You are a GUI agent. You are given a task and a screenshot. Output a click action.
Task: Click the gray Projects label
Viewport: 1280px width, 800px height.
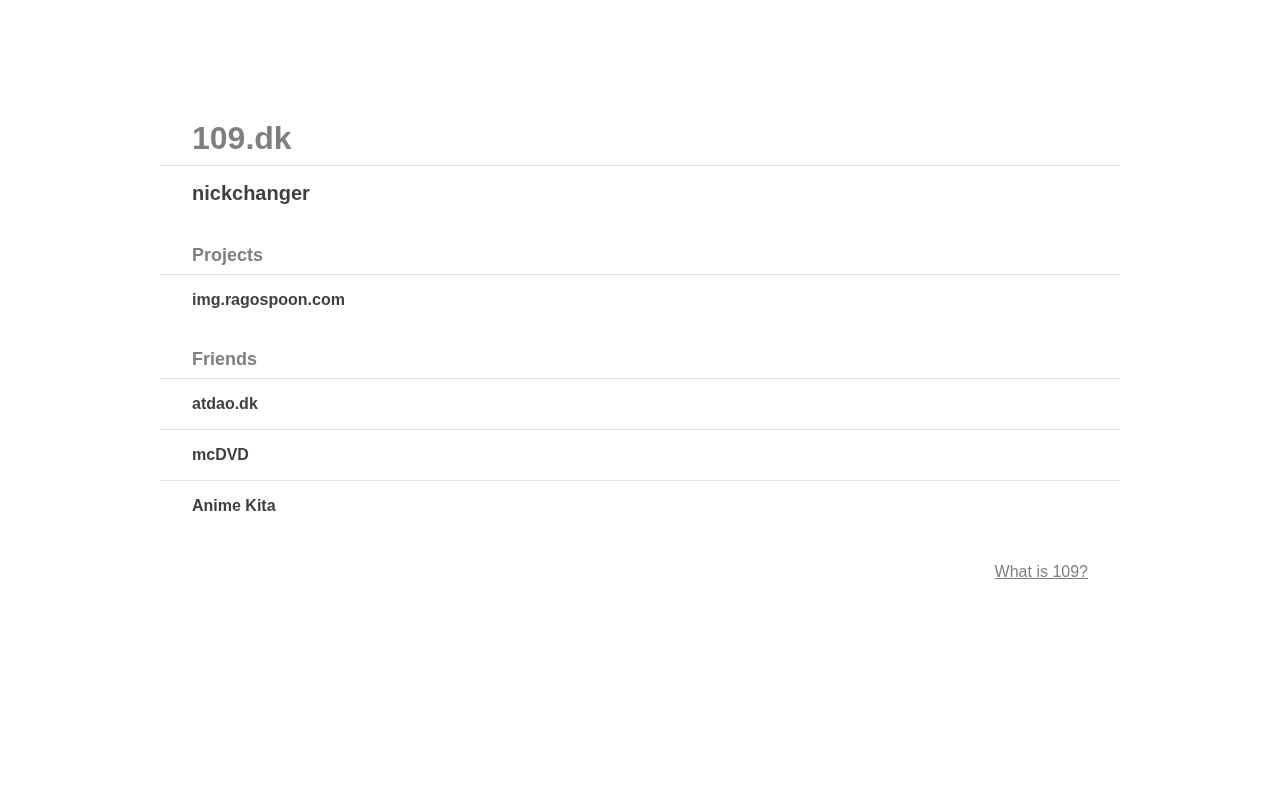tap(227, 255)
